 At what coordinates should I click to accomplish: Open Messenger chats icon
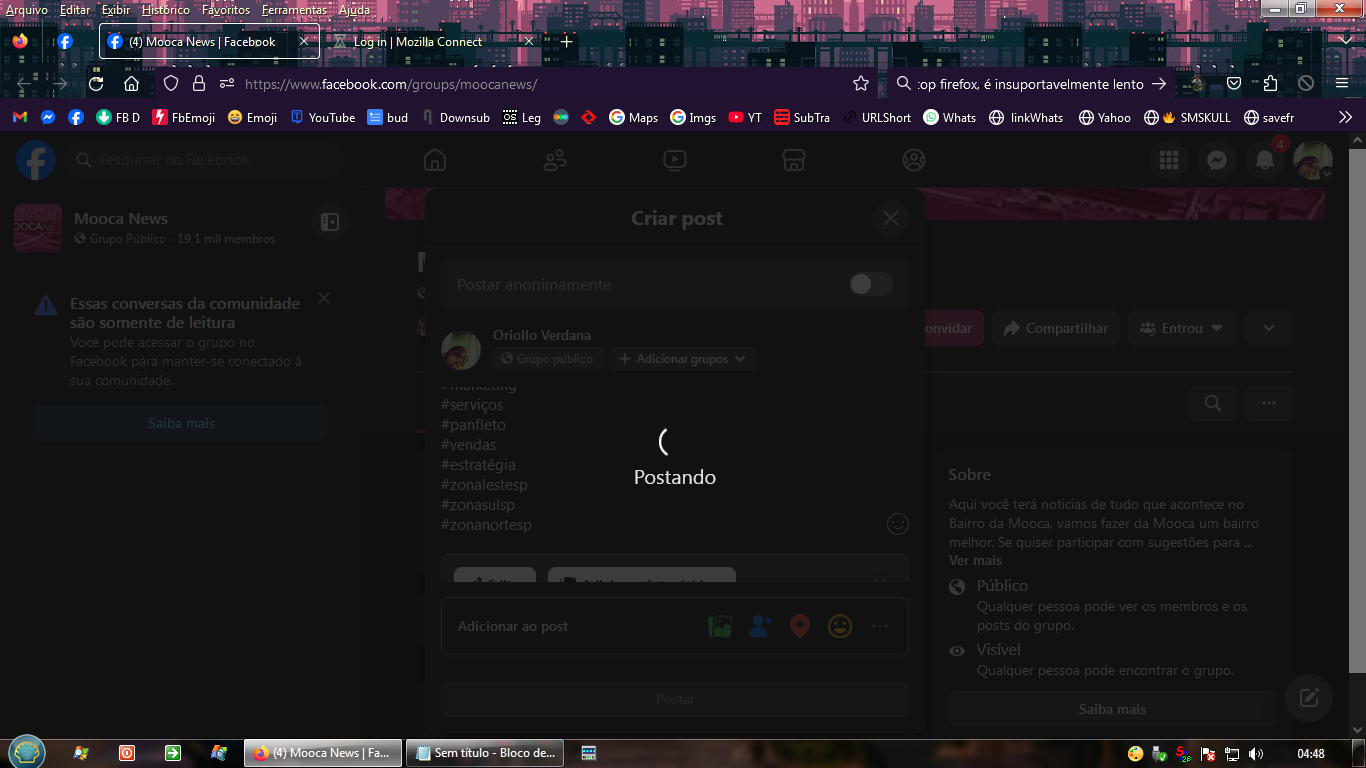(x=1217, y=160)
